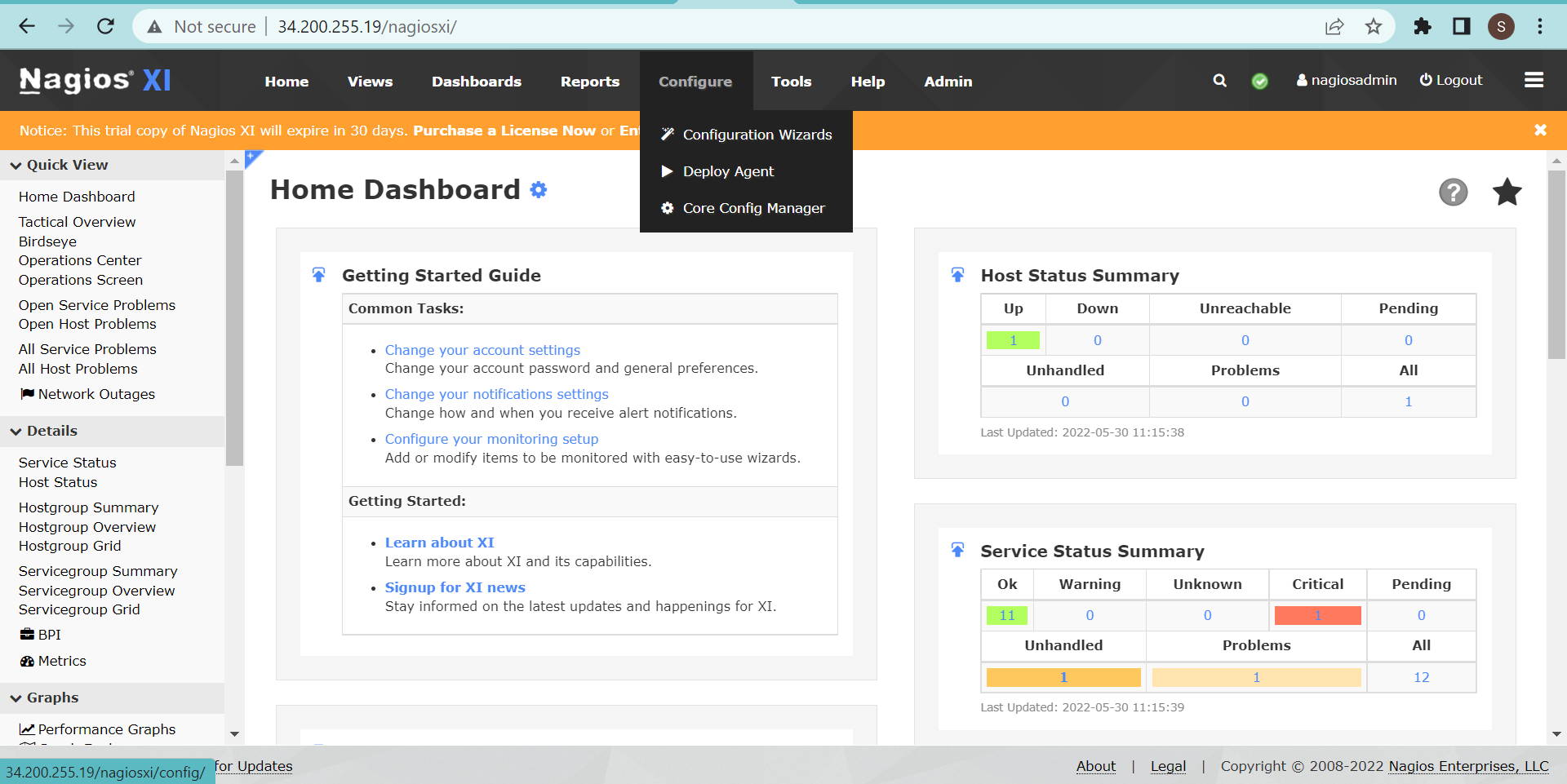The height and width of the screenshot is (784, 1567).
Task: Click the favorite star icon
Action: [x=1507, y=193]
